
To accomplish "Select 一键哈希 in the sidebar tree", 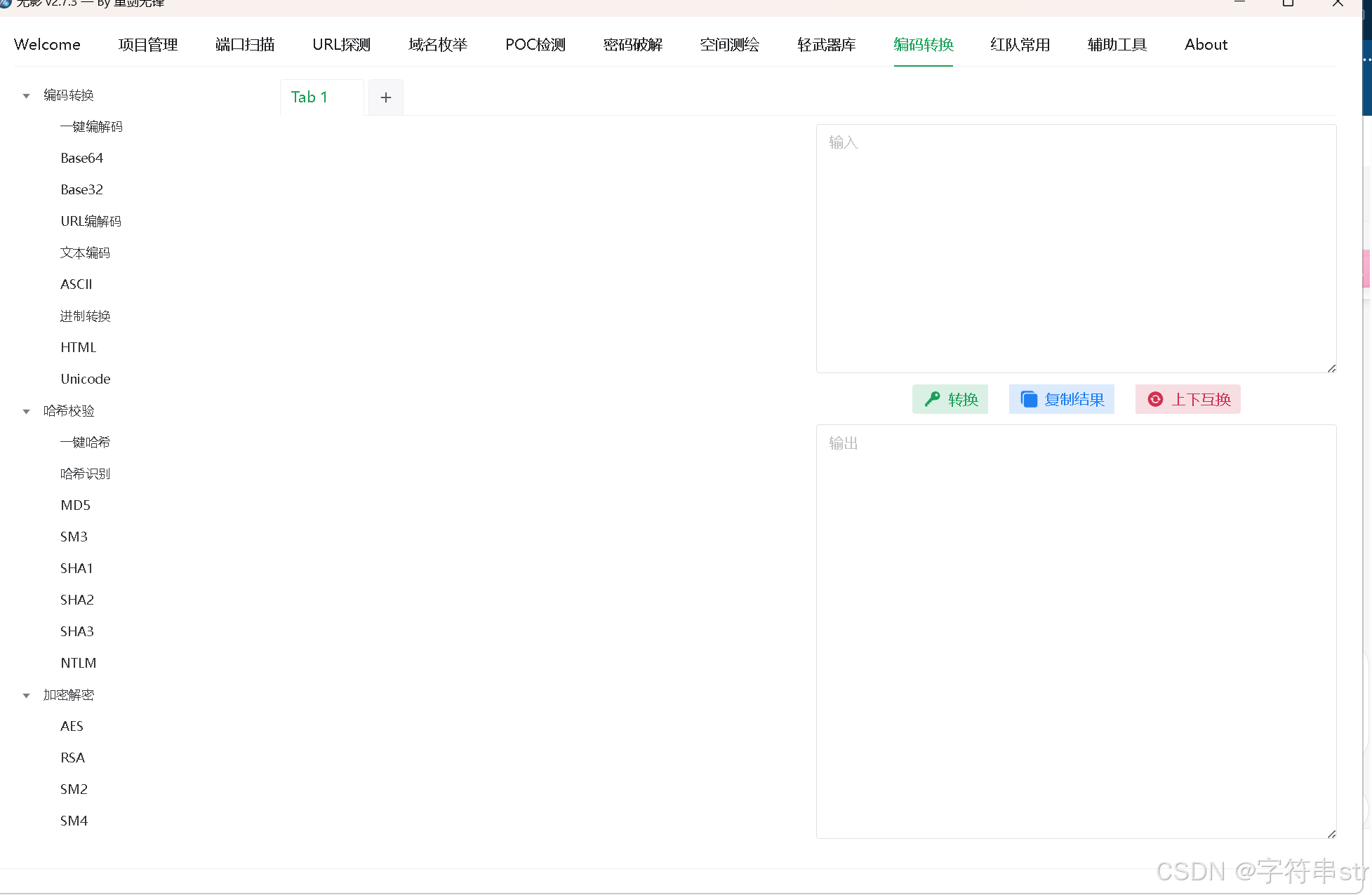I will (x=85, y=443).
